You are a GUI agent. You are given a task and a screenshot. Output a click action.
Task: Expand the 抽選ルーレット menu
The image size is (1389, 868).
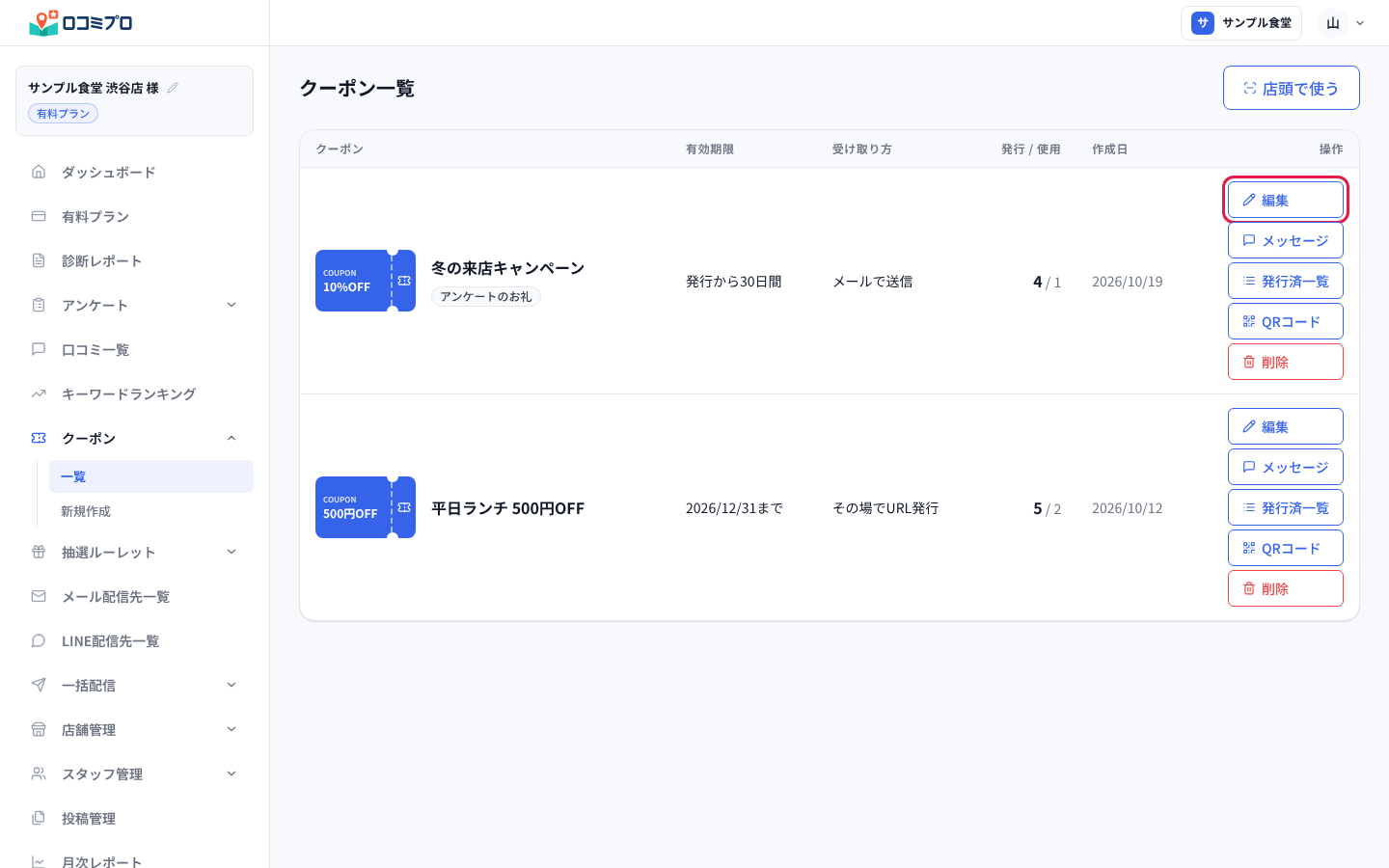click(231, 552)
